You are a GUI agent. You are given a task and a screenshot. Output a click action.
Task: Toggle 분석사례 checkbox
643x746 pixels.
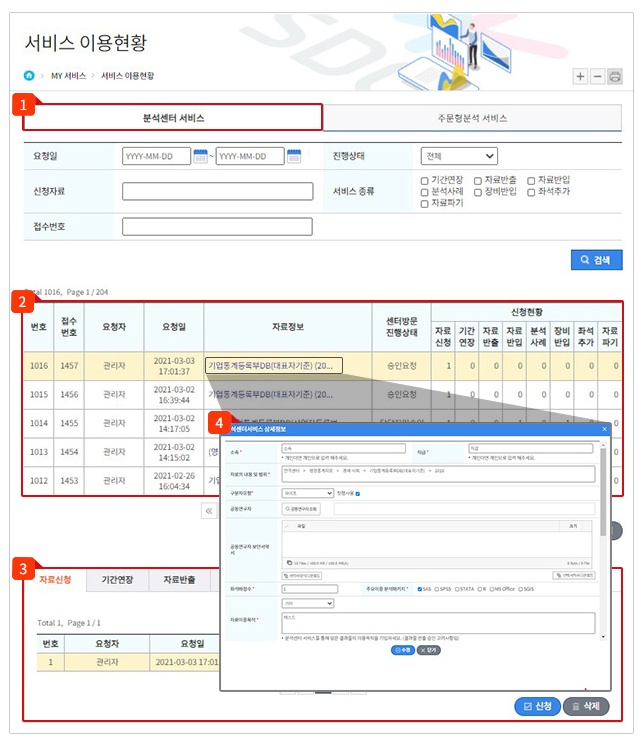[x=424, y=192]
